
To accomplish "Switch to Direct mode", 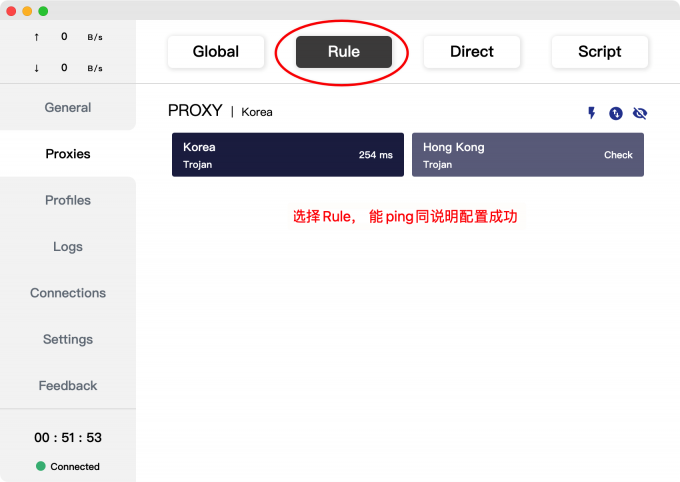I will [472, 52].
